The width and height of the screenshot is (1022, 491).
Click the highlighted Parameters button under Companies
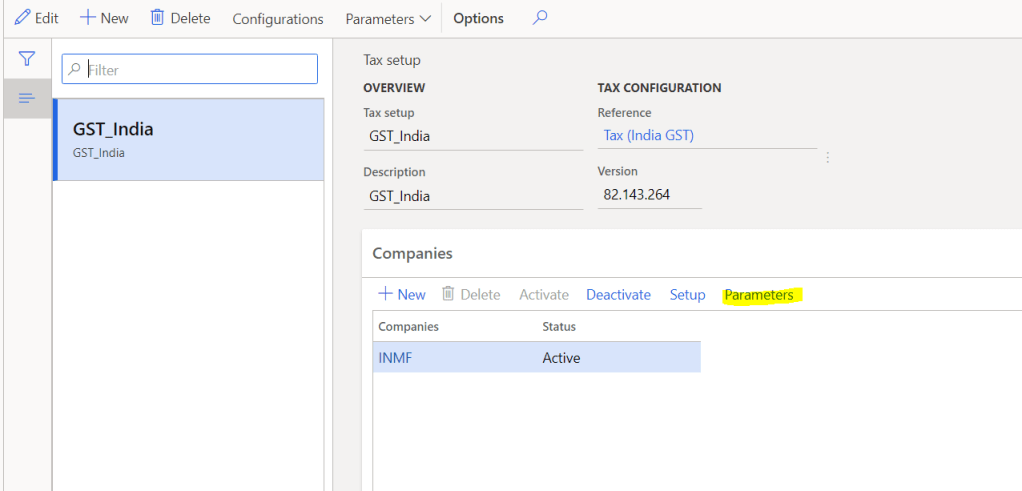pos(759,295)
